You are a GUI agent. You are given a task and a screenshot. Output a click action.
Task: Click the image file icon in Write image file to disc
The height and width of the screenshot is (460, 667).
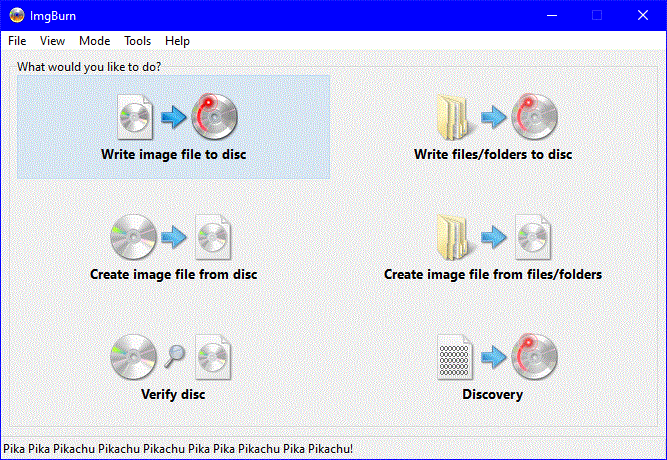[135, 117]
